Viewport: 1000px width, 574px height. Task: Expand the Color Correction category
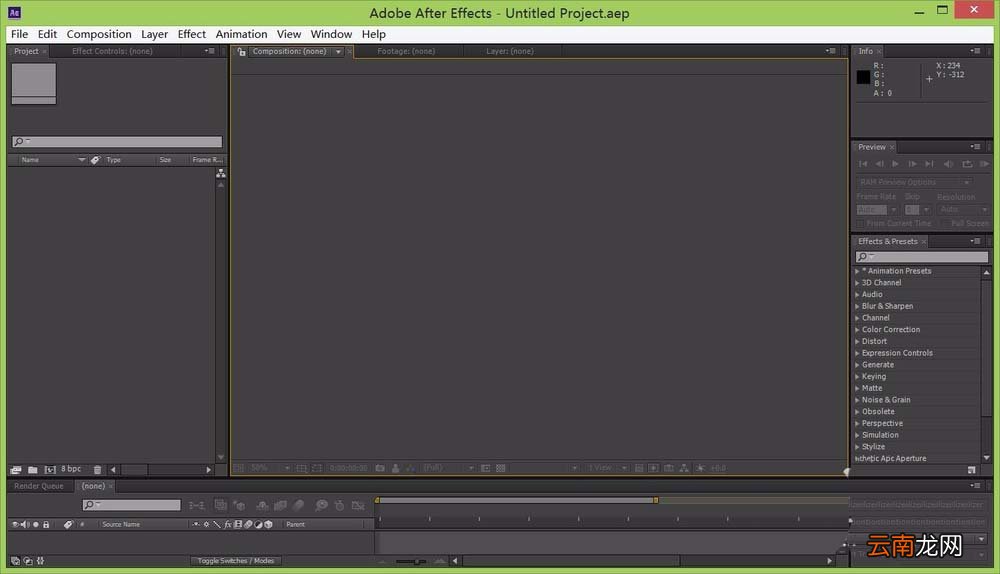tap(857, 330)
